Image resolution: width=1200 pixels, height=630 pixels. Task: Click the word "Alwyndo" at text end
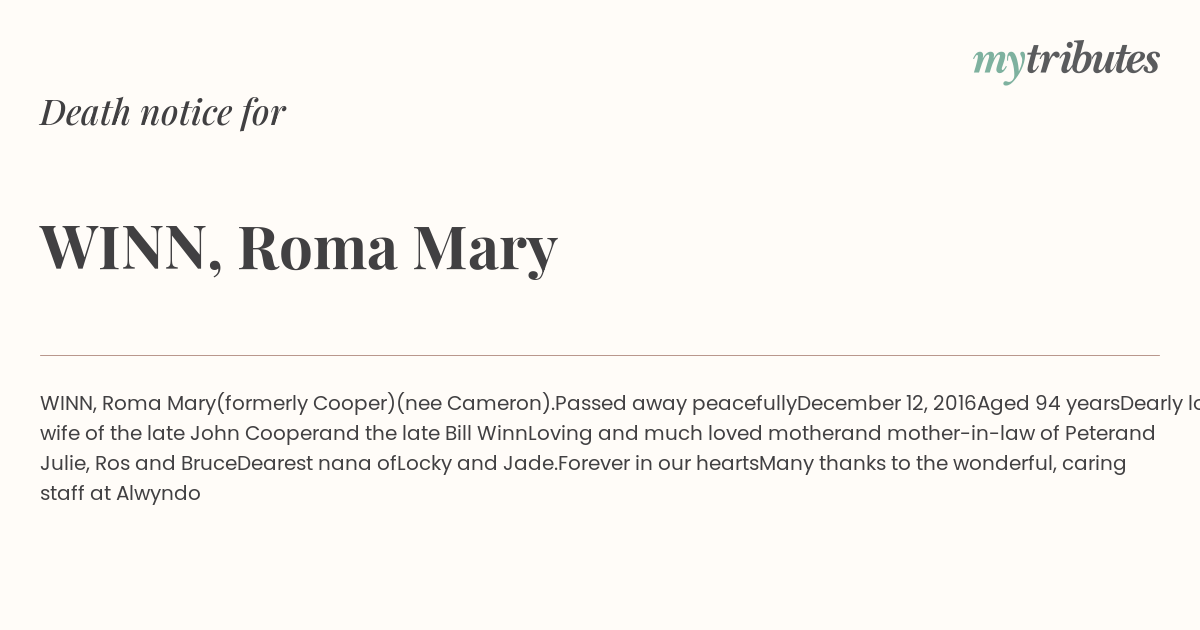click(158, 494)
